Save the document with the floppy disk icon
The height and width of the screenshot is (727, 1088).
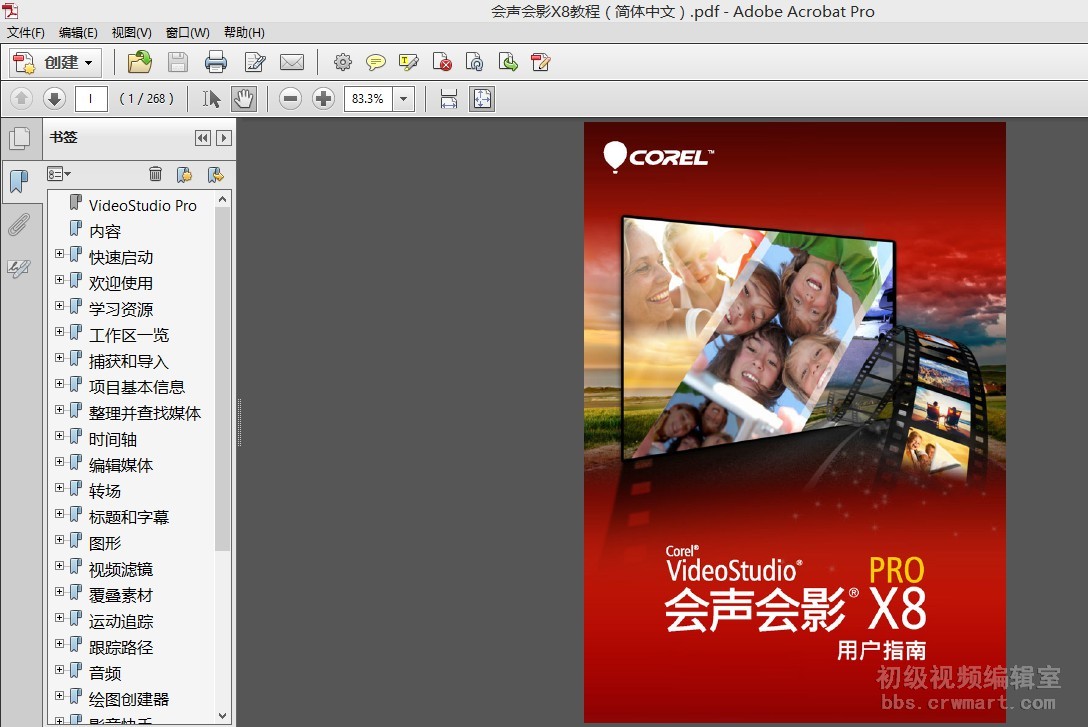pyautogui.click(x=178, y=62)
